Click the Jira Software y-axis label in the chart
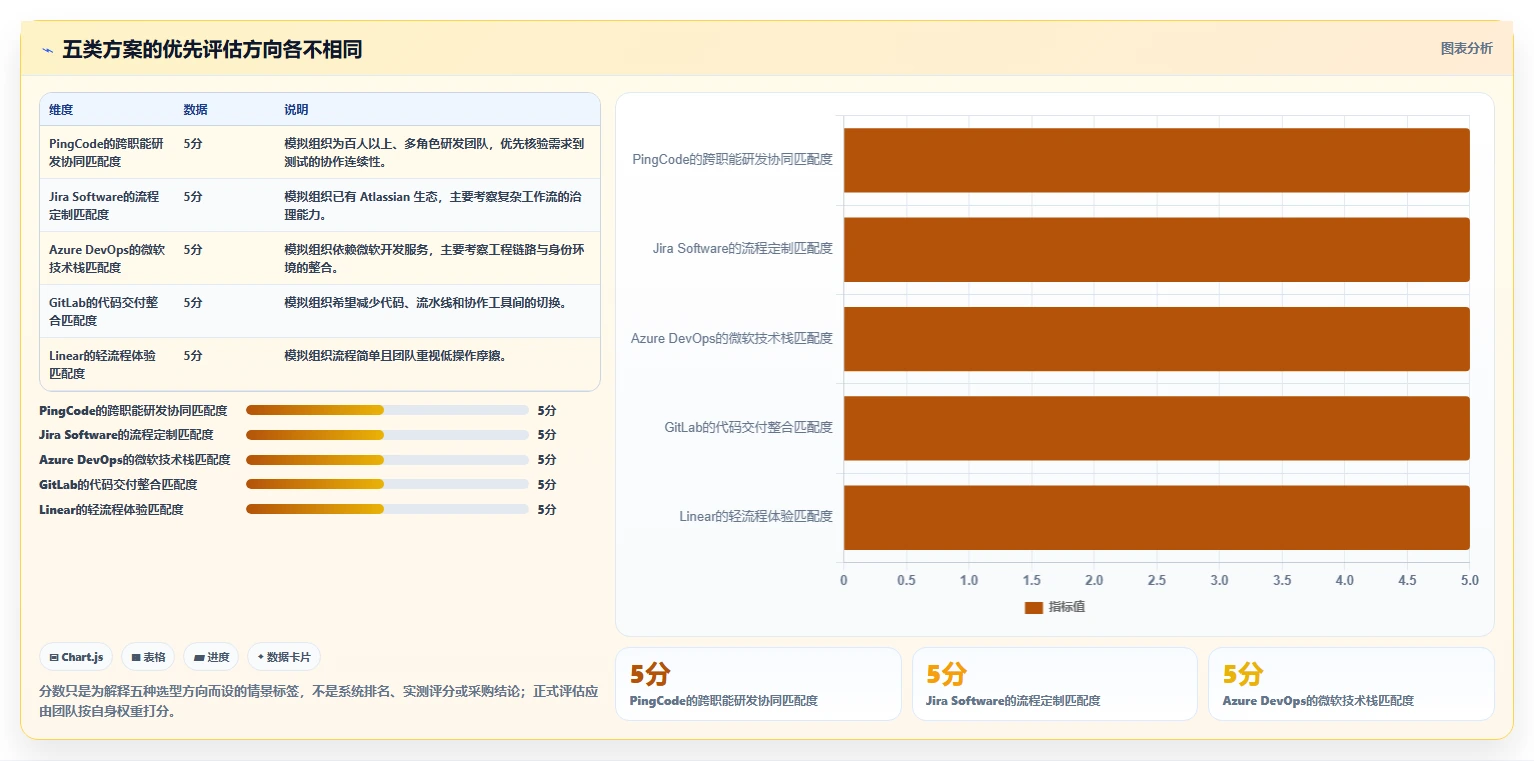1534x761 pixels. pos(742,248)
